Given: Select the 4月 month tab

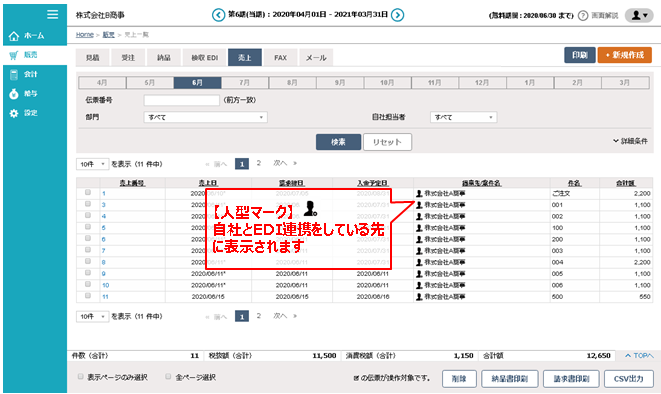Looking at the screenshot, I should [x=102, y=83].
